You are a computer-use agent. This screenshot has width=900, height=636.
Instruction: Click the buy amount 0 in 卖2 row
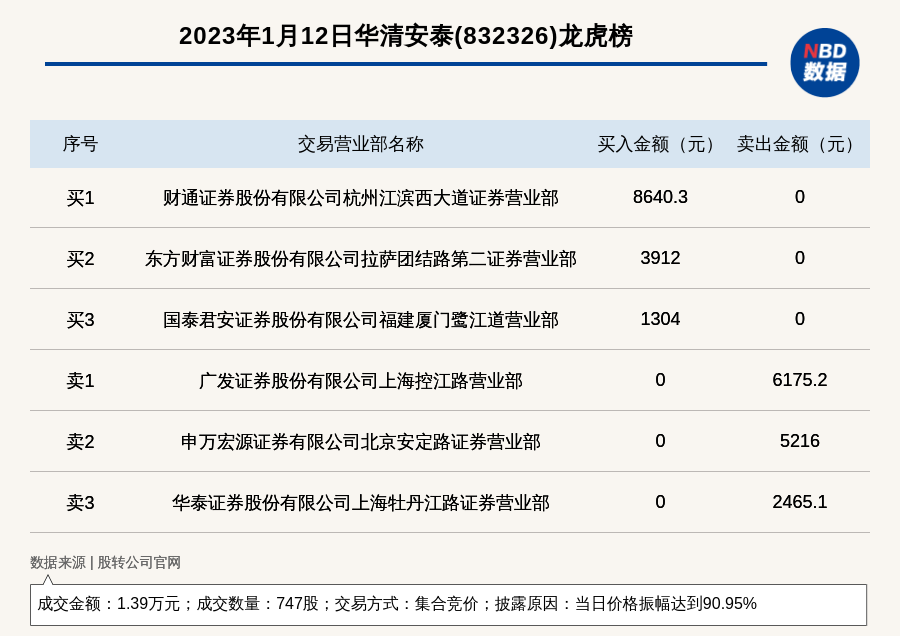click(660, 440)
